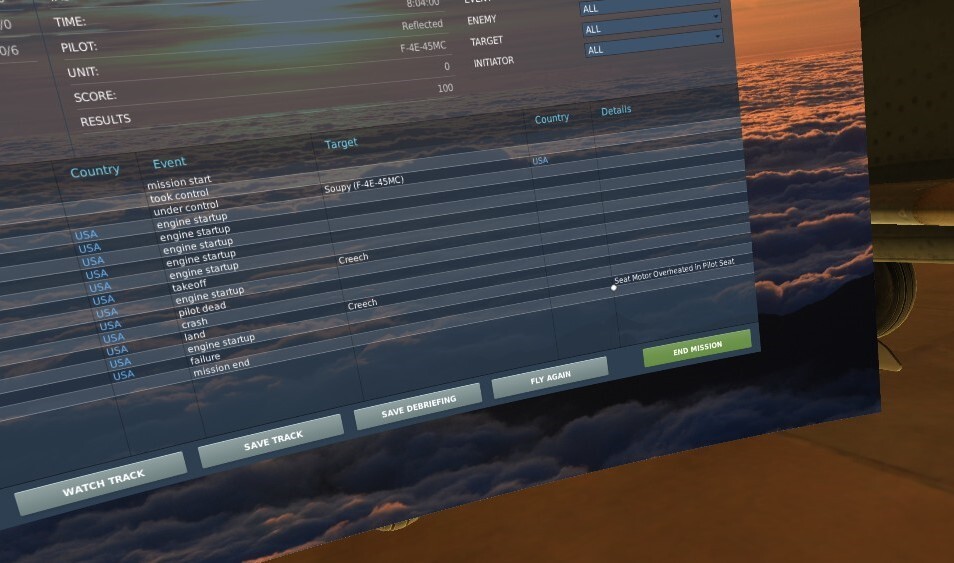Click "Creech" in the land row
The image size is (954, 563).
click(362, 304)
